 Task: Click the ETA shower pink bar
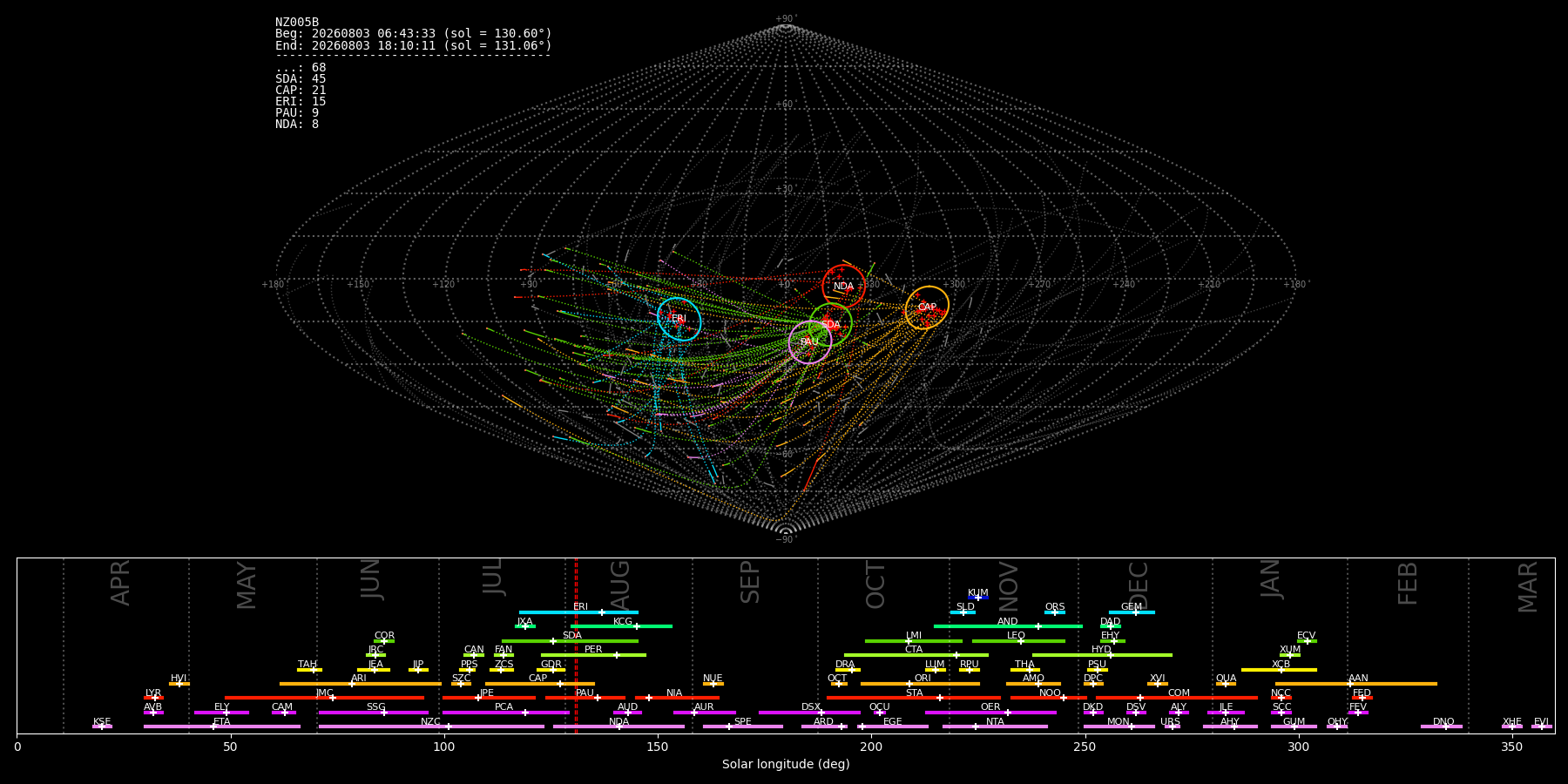coord(222,727)
